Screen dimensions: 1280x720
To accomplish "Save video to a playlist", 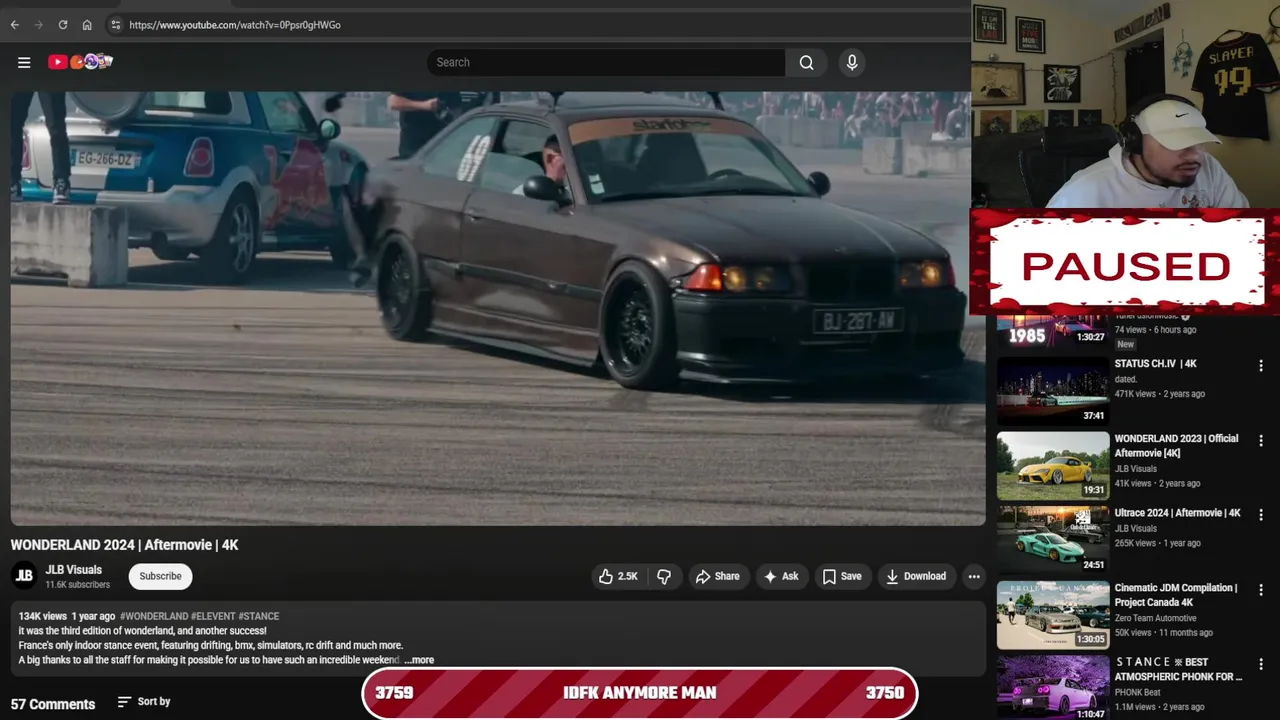I will (842, 576).
